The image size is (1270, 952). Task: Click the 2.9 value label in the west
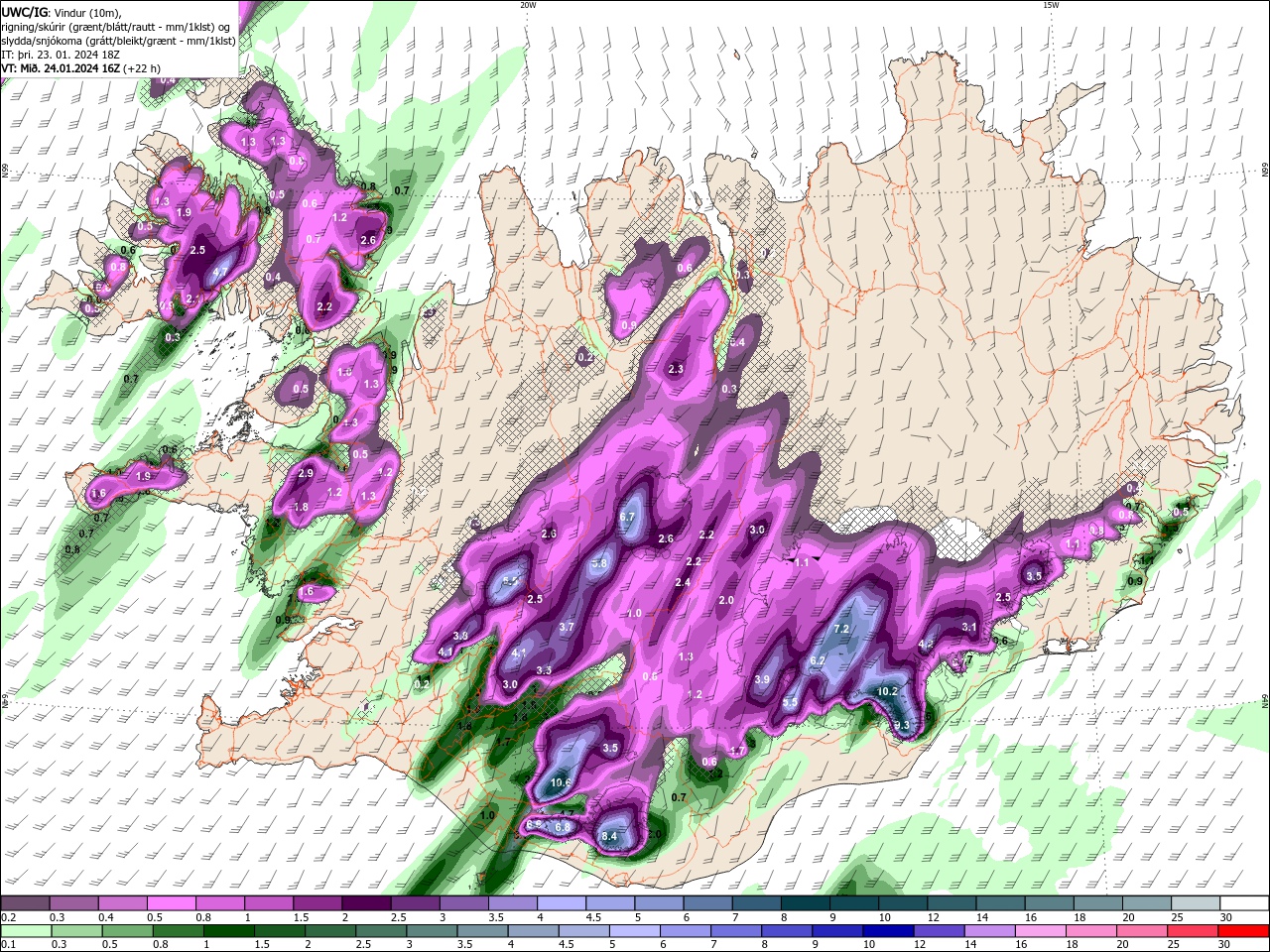[306, 473]
